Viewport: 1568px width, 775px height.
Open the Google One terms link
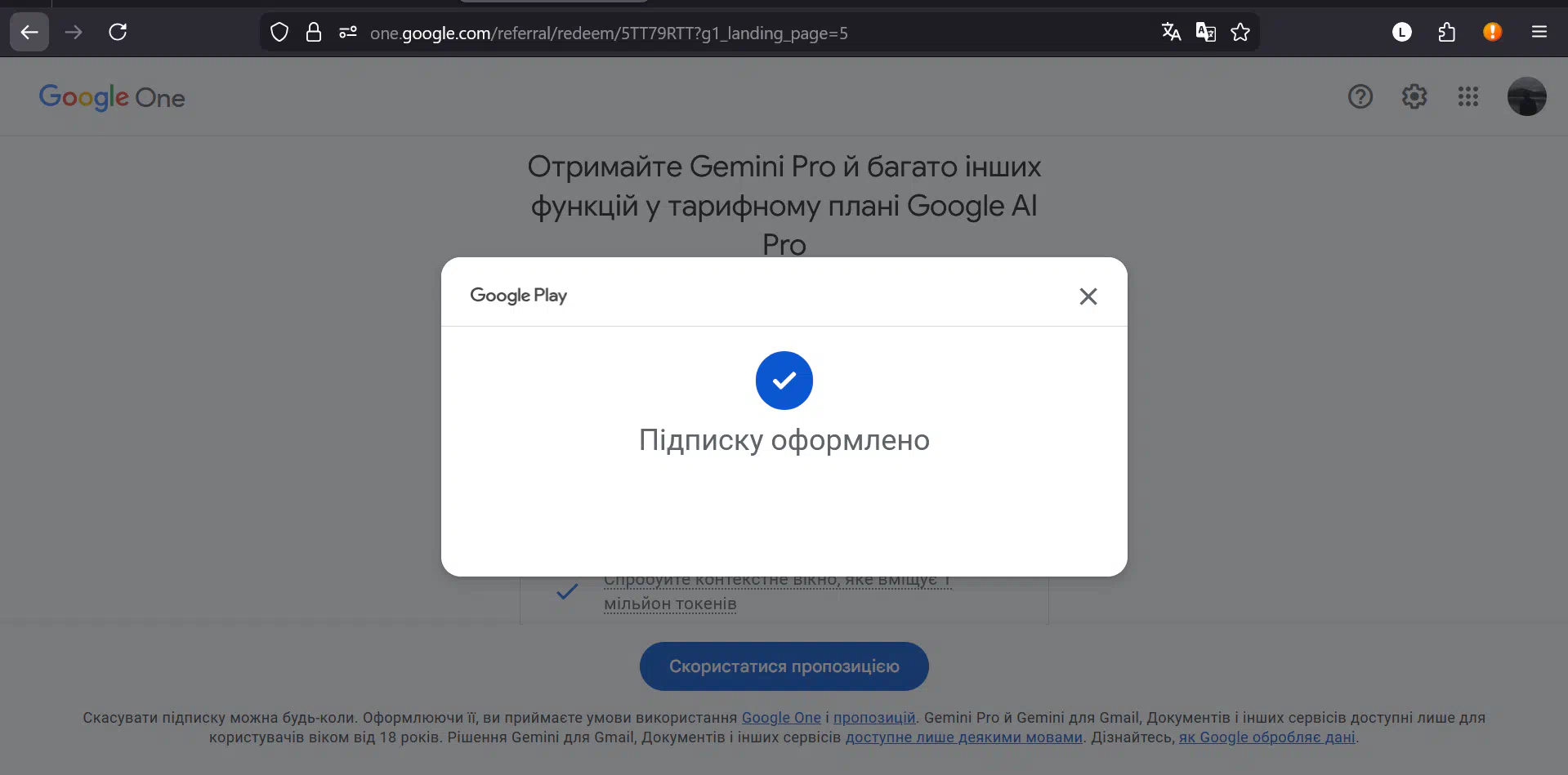pyautogui.click(x=781, y=718)
